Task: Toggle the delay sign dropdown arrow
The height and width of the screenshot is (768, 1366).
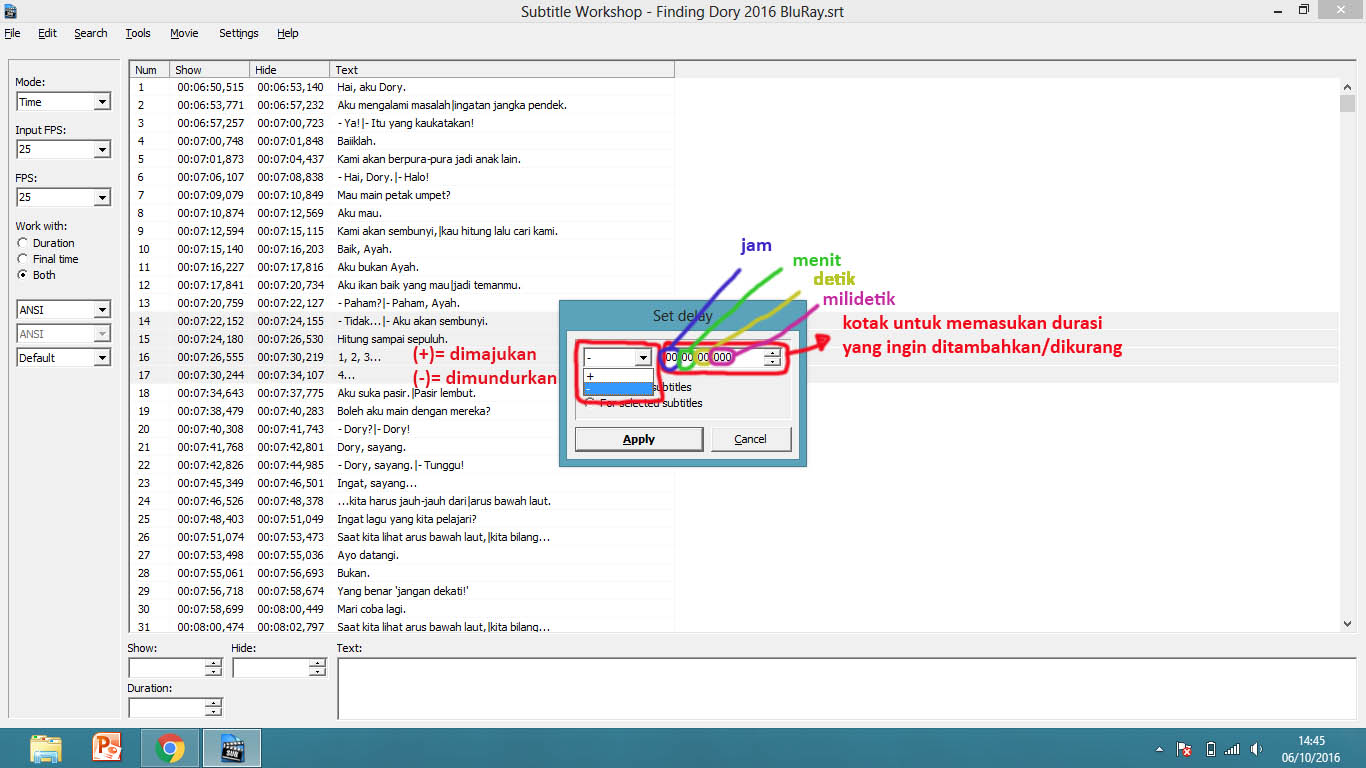Action: pos(643,357)
